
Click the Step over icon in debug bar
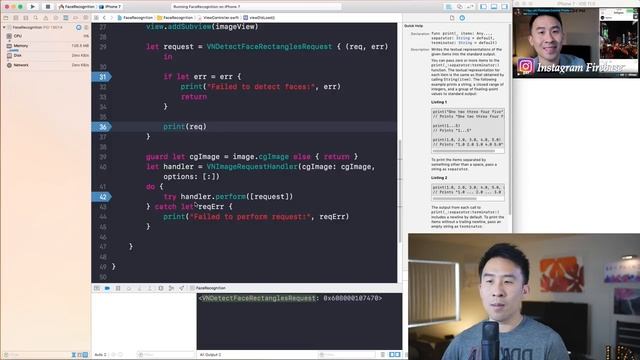coord(129,288)
